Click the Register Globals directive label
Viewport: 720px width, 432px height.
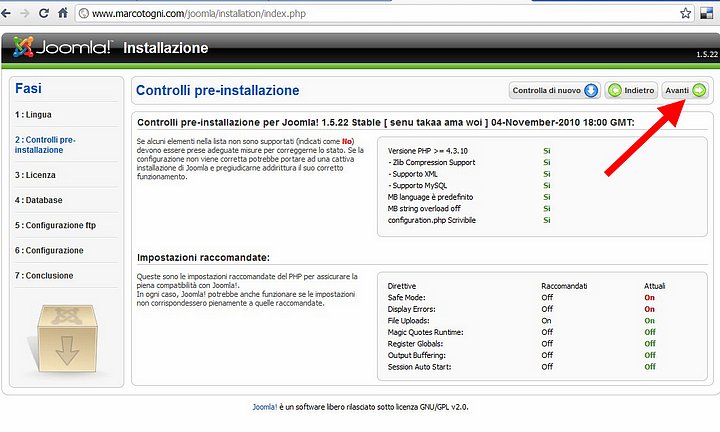416,343
